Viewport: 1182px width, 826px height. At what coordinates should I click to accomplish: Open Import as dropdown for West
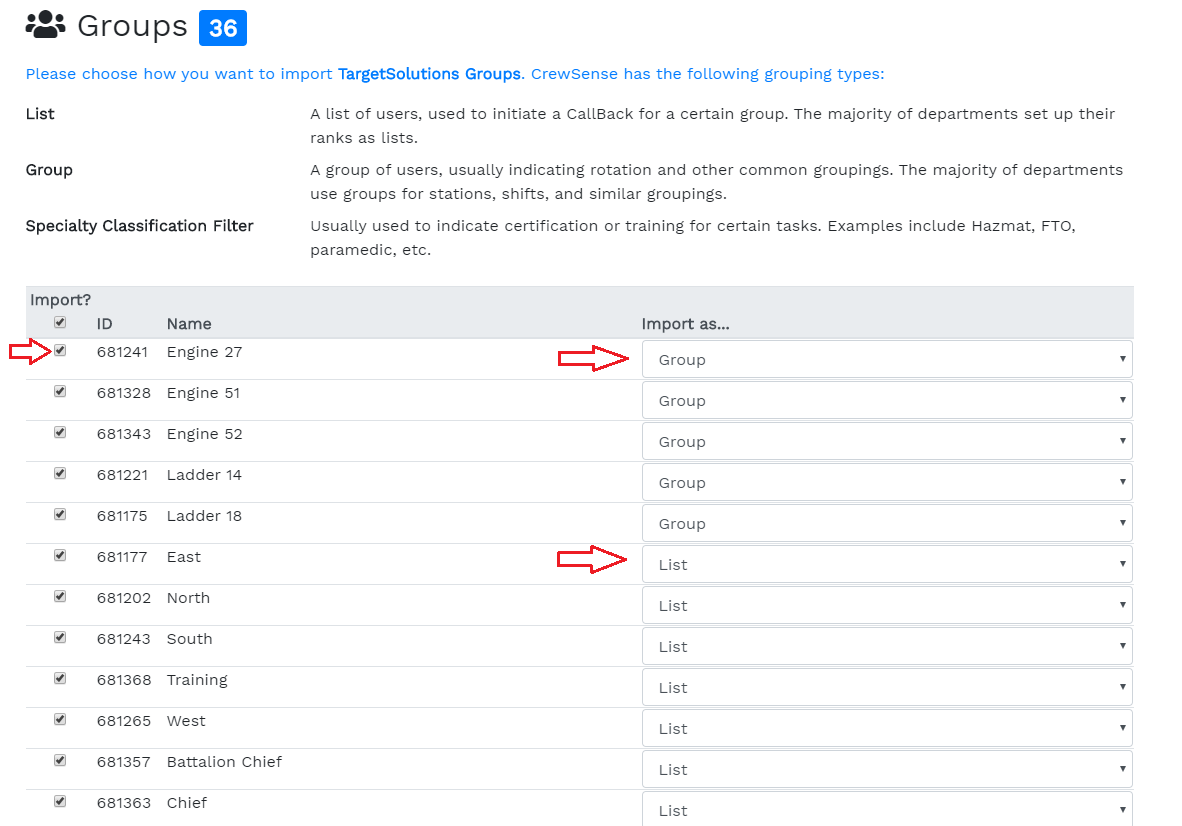coord(887,728)
